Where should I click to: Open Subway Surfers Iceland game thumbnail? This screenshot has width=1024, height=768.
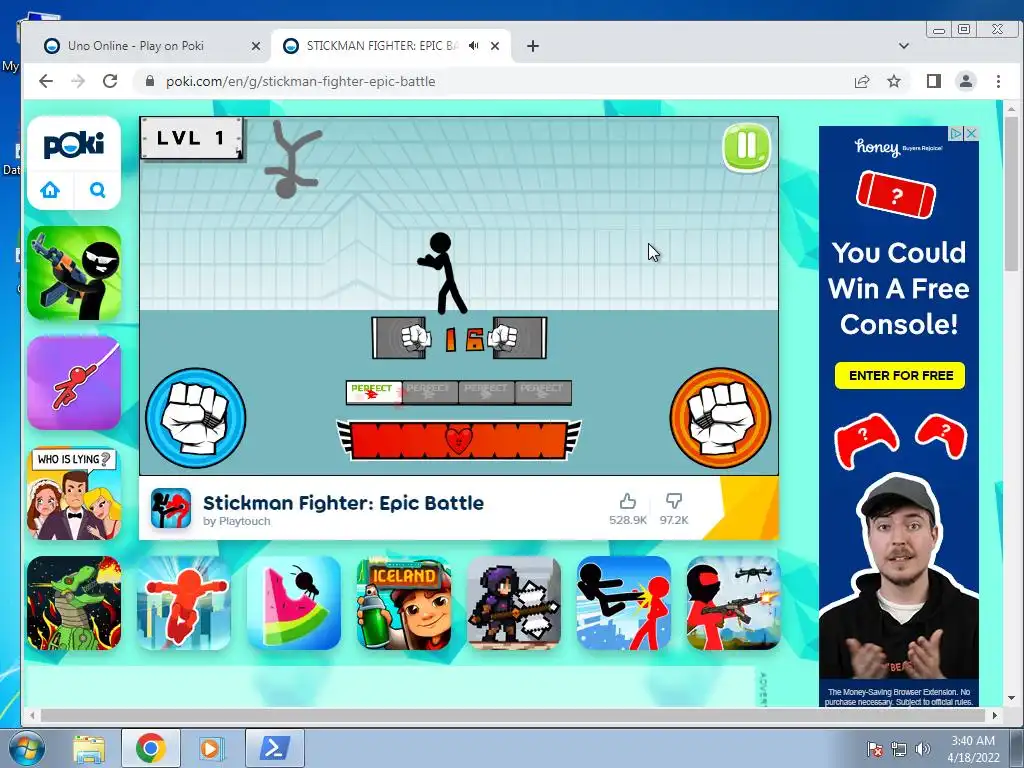pos(404,603)
